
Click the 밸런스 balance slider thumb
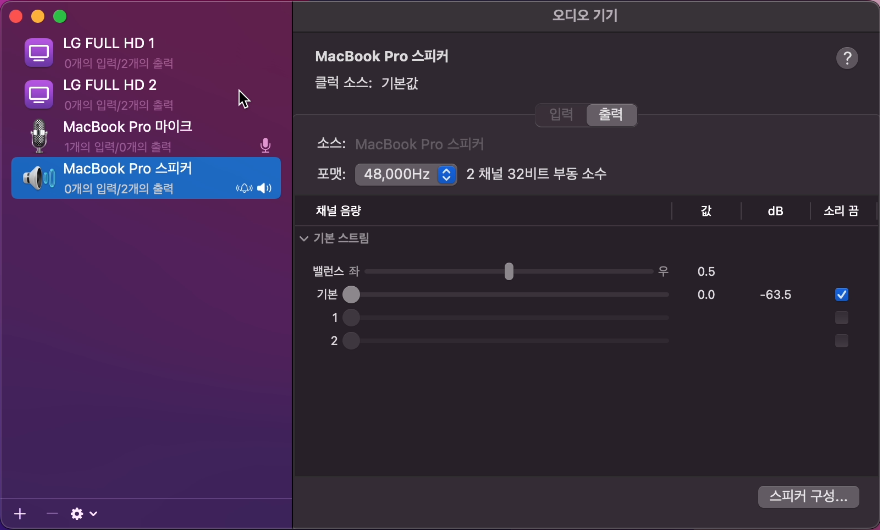508,271
